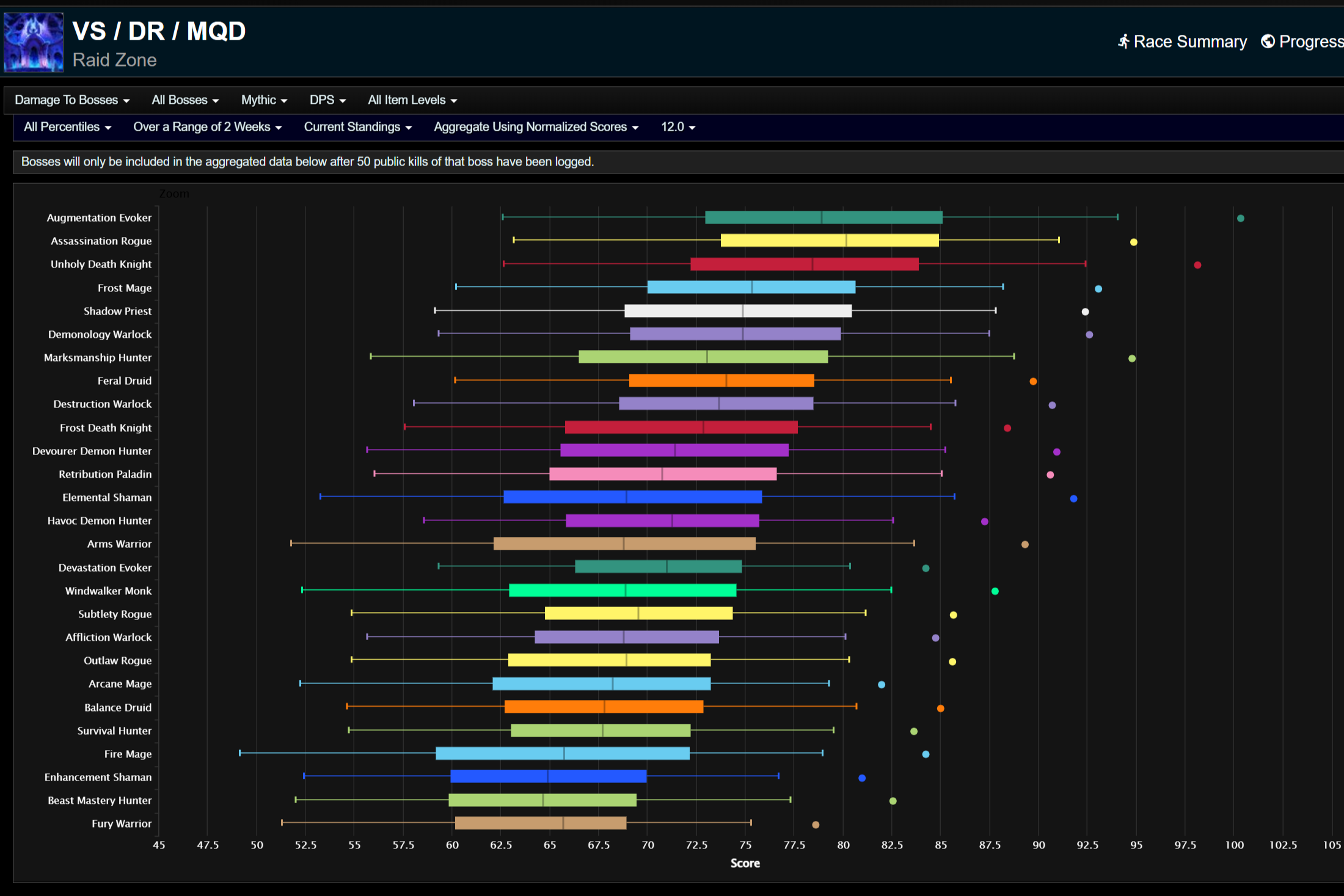This screenshot has height=896, width=1344.
Task: Open the Race Summary link
Action: tap(1189, 42)
